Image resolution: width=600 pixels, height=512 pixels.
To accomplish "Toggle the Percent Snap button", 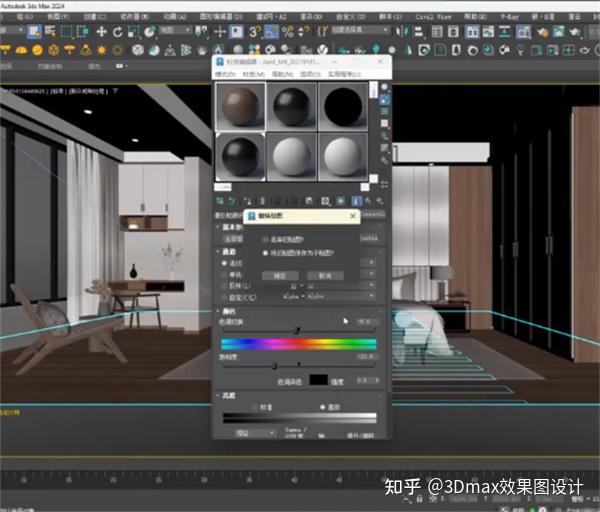I will coord(288,31).
